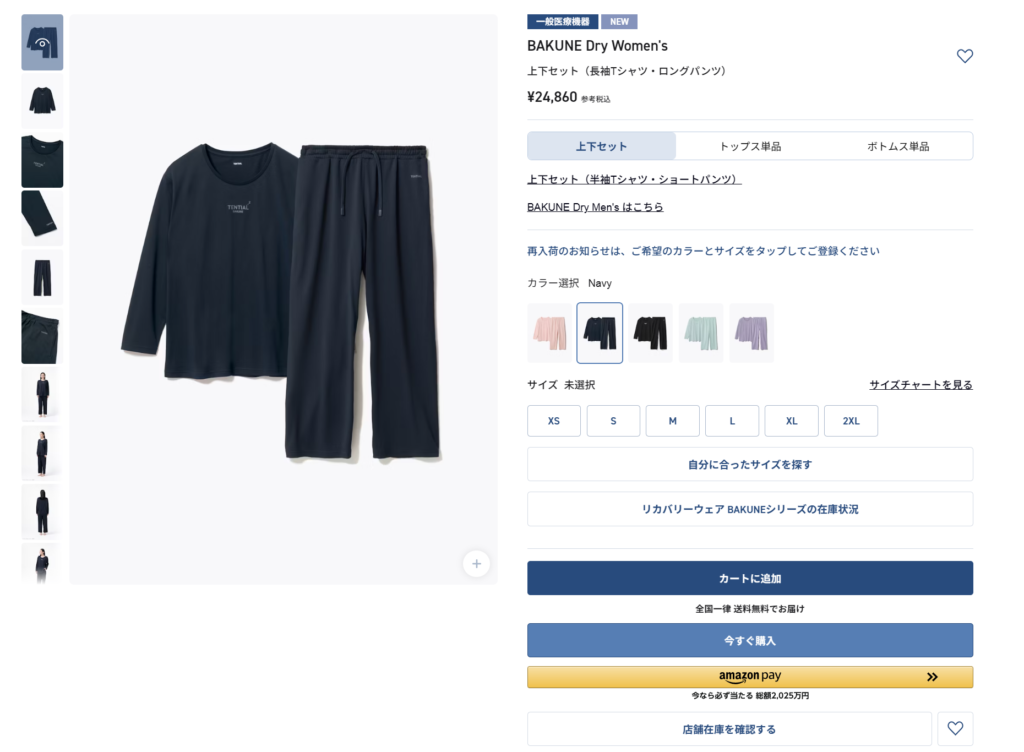
Task: Switch to ボトムス単品 tab
Action: tap(898, 146)
